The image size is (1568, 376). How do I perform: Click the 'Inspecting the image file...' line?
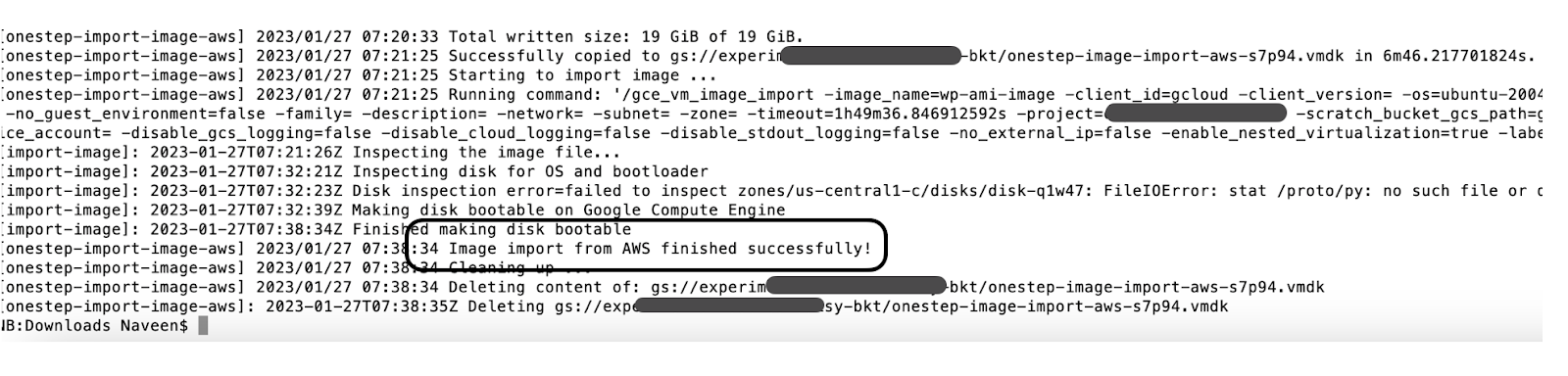coord(312,153)
